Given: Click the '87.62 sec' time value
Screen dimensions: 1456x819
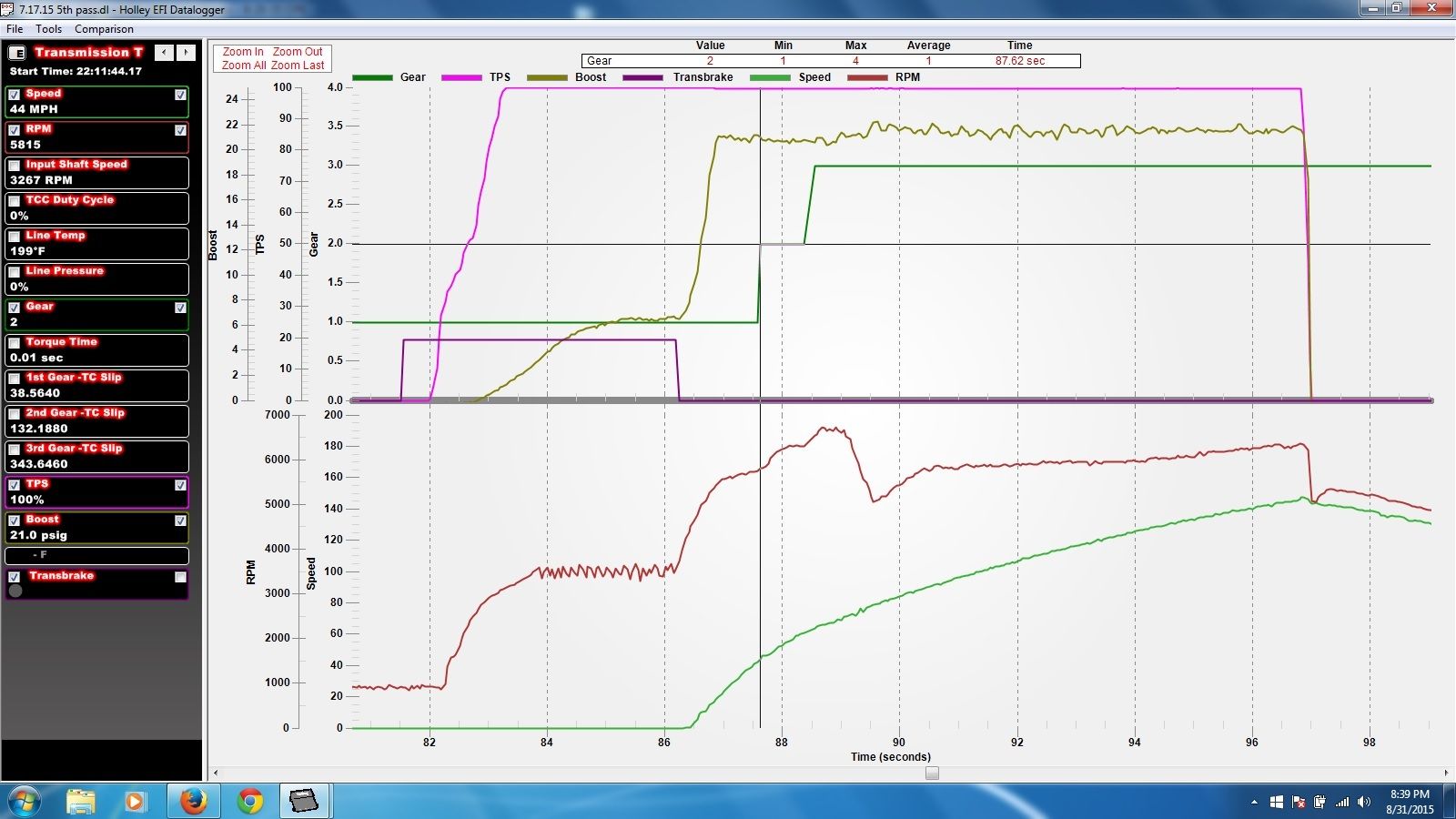Looking at the screenshot, I should tap(1020, 61).
